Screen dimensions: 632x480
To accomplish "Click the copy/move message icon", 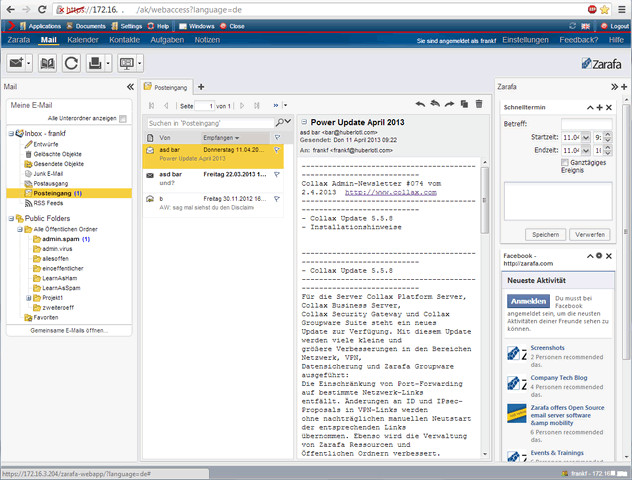I will [x=464, y=104].
